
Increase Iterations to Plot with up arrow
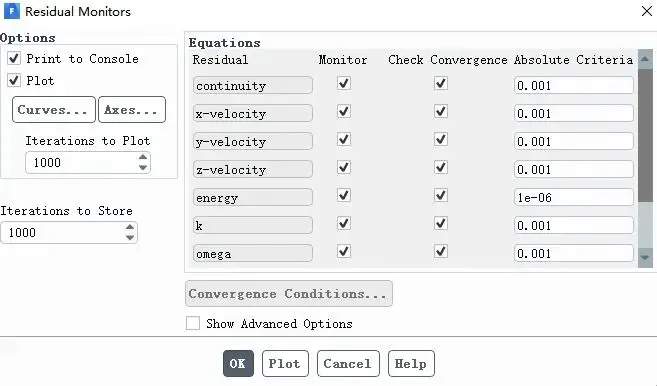click(x=143, y=157)
